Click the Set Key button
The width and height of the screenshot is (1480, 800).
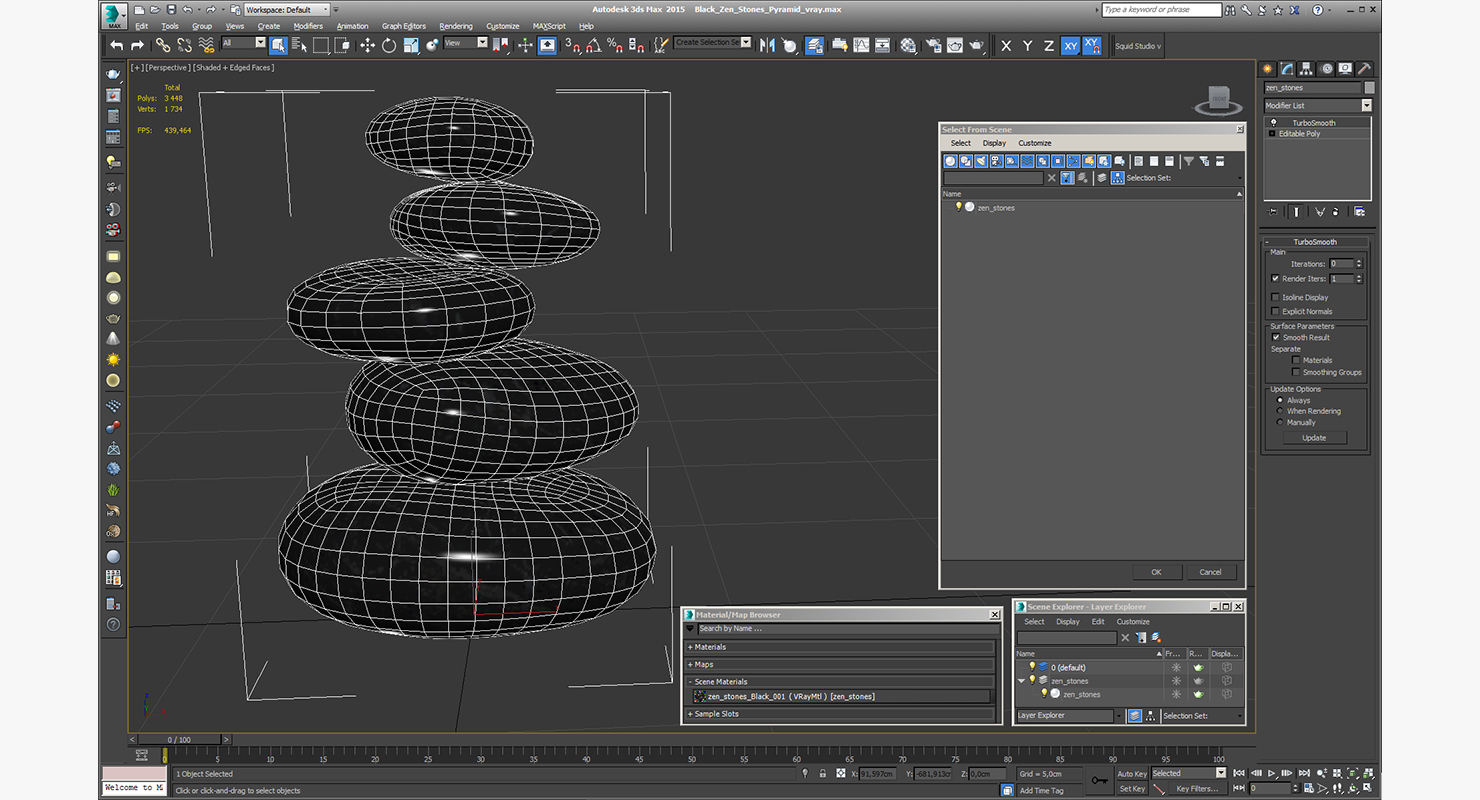tap(1132, 788)
